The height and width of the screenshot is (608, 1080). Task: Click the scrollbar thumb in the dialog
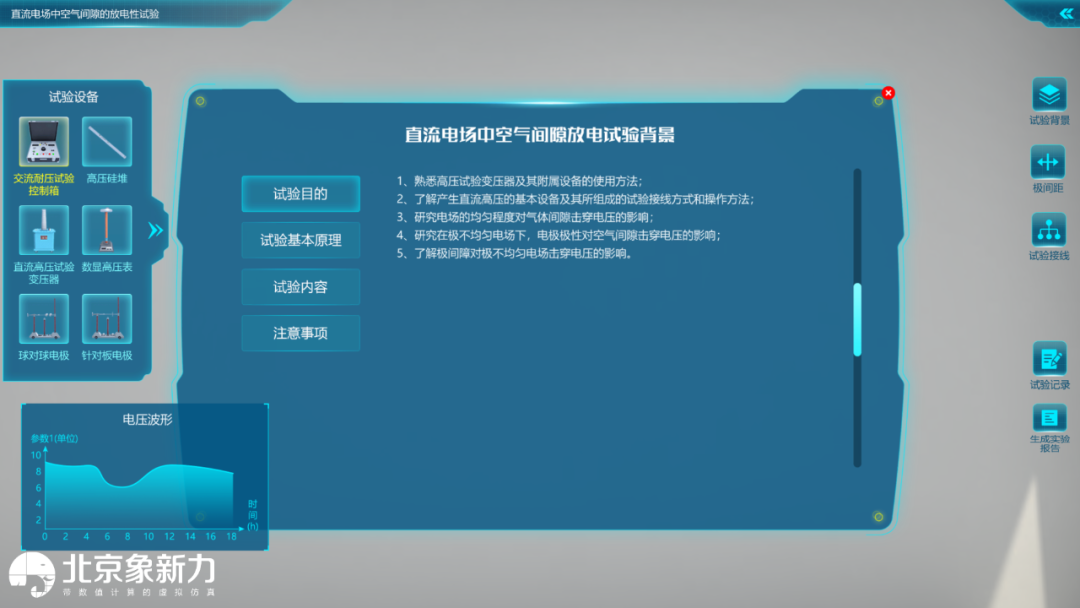point(857,320)
